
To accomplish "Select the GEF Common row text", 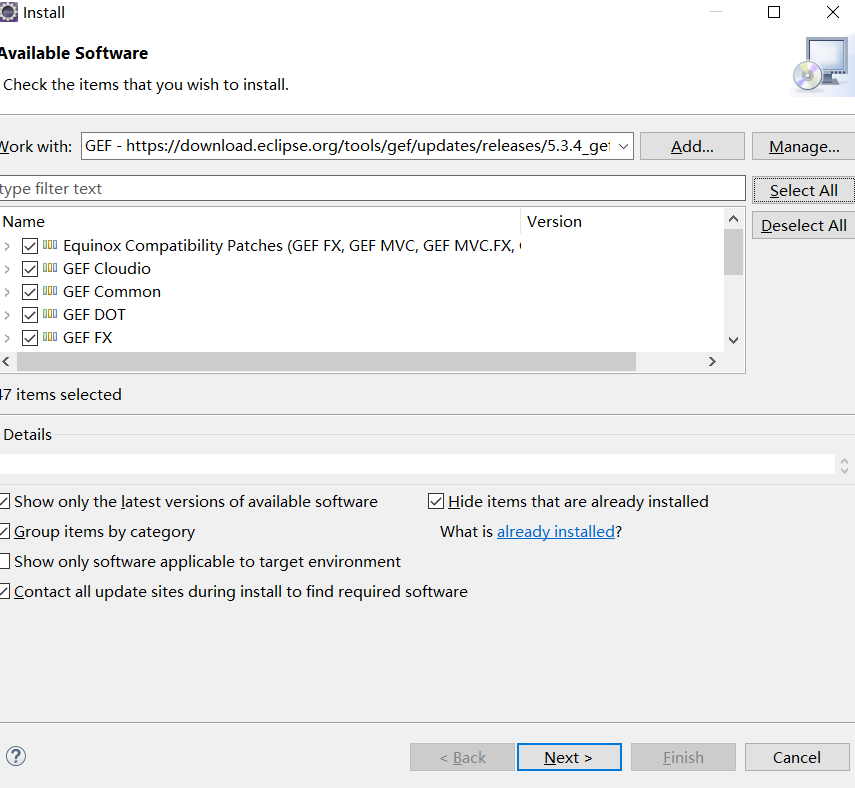I will [112, 292].
